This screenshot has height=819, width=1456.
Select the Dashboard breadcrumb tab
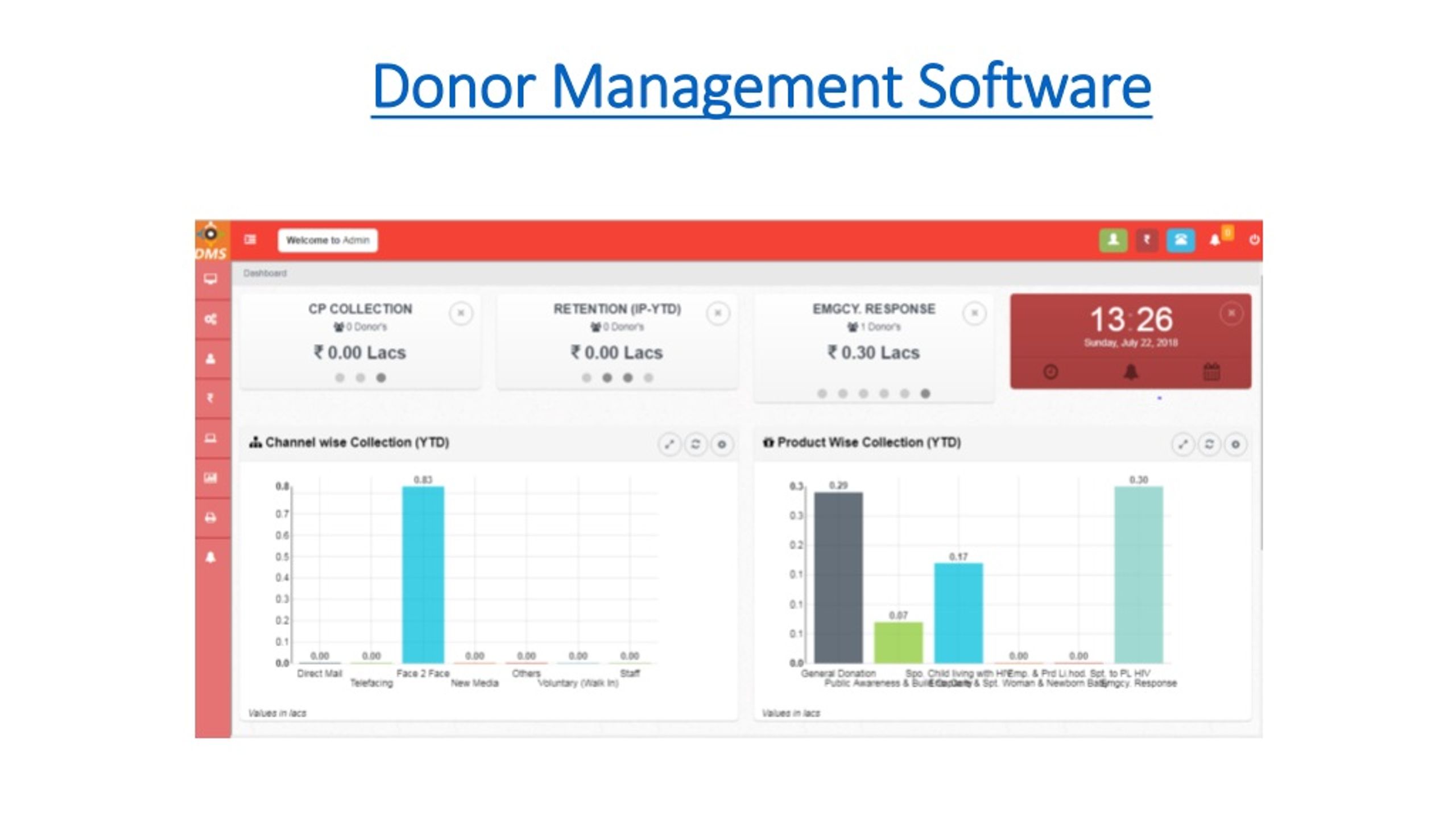[x=266, y=273]
